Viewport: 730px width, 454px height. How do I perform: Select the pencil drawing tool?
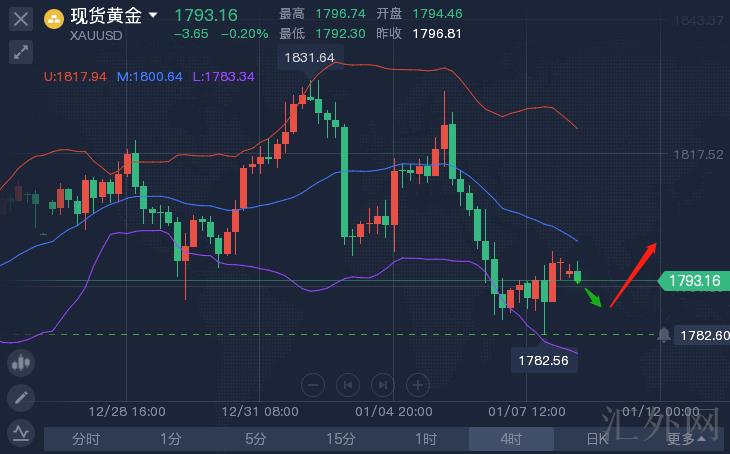click(x=21, y=399)
